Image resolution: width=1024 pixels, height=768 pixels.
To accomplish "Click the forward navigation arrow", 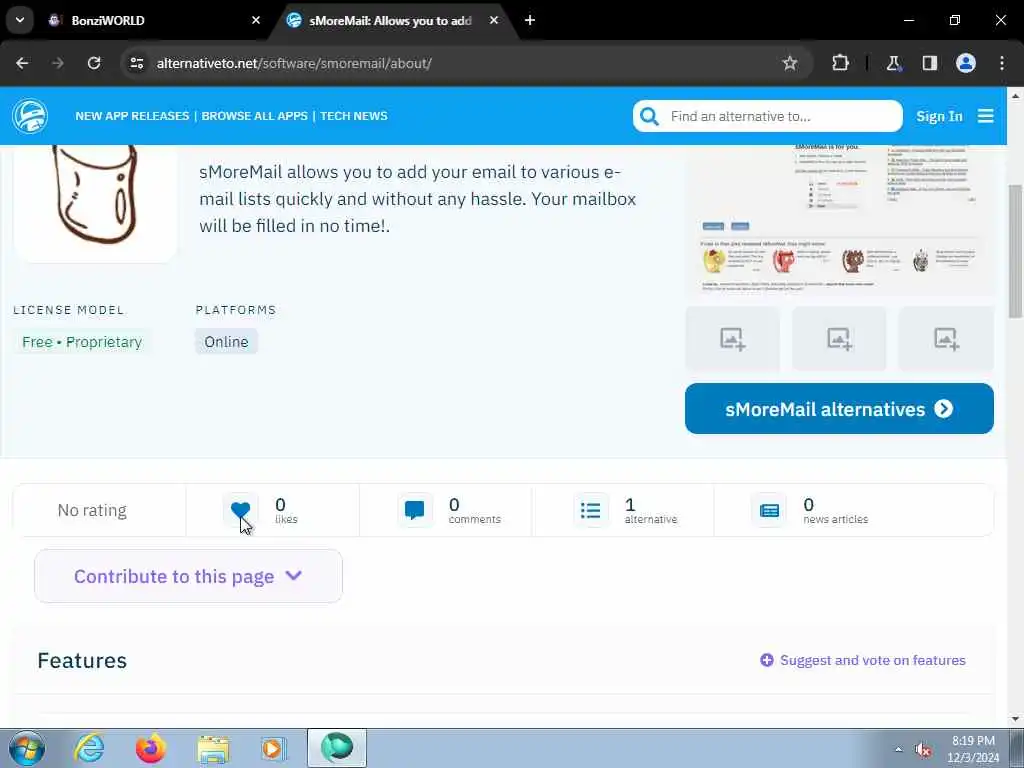I will coord(58,63).
